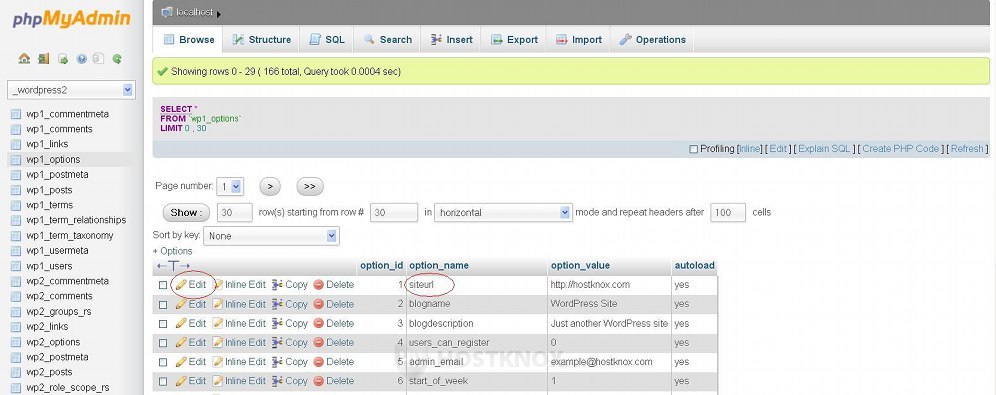This screenshot has width=996, height=395.
Task: Open the Insert tab
Action: click(451, 39)
